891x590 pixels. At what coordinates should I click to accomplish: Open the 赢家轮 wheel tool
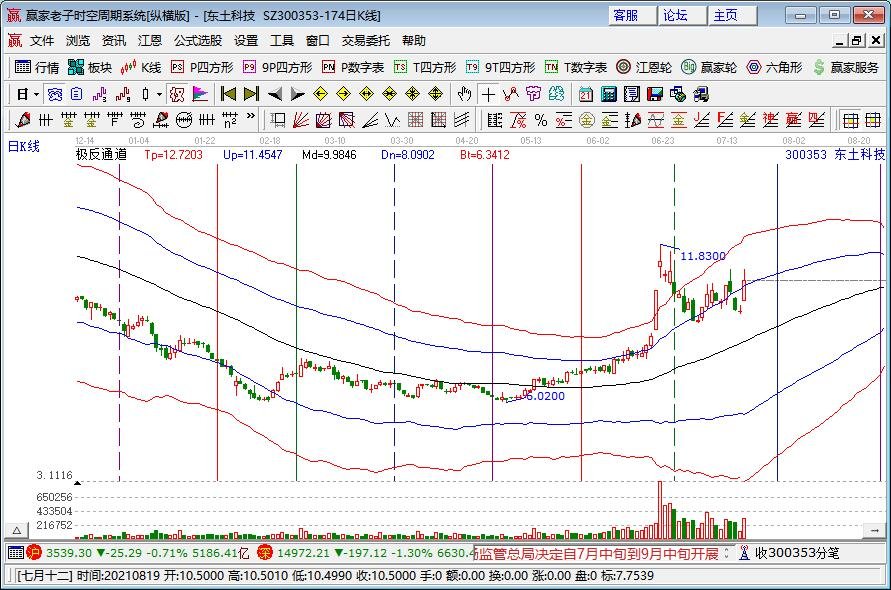[x=709, y=68]
